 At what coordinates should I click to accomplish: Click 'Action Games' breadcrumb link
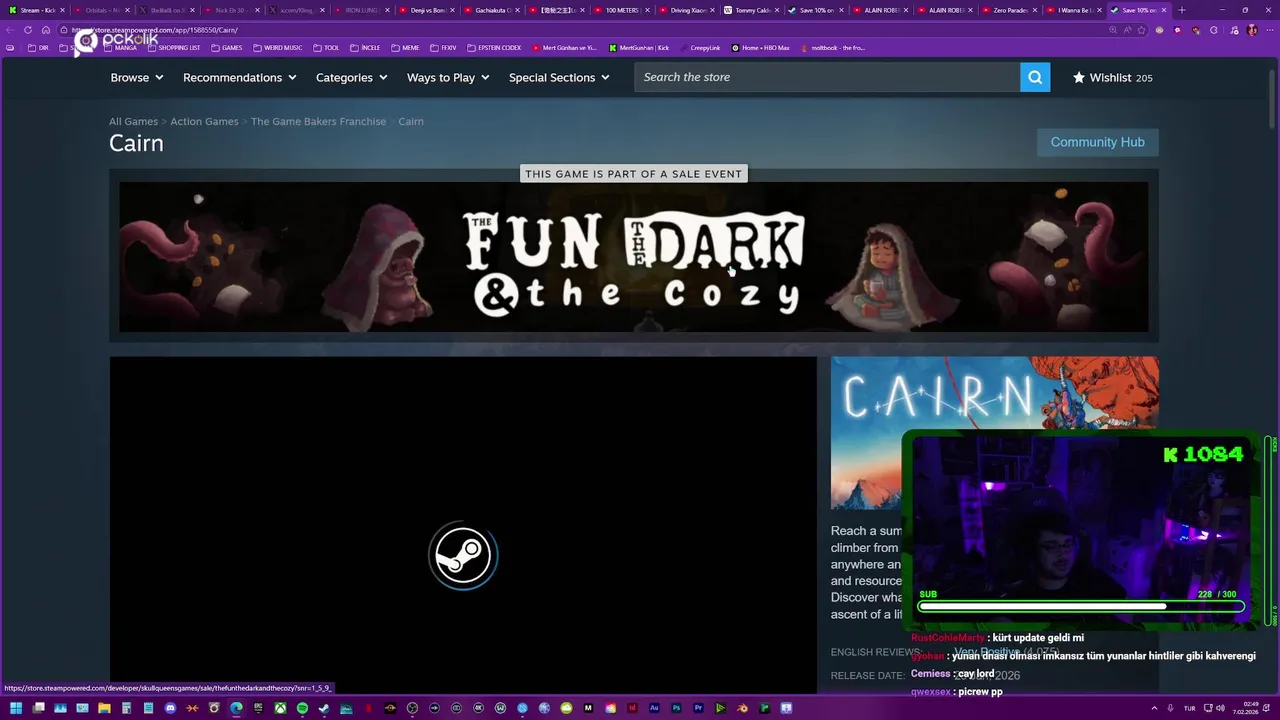204,121
